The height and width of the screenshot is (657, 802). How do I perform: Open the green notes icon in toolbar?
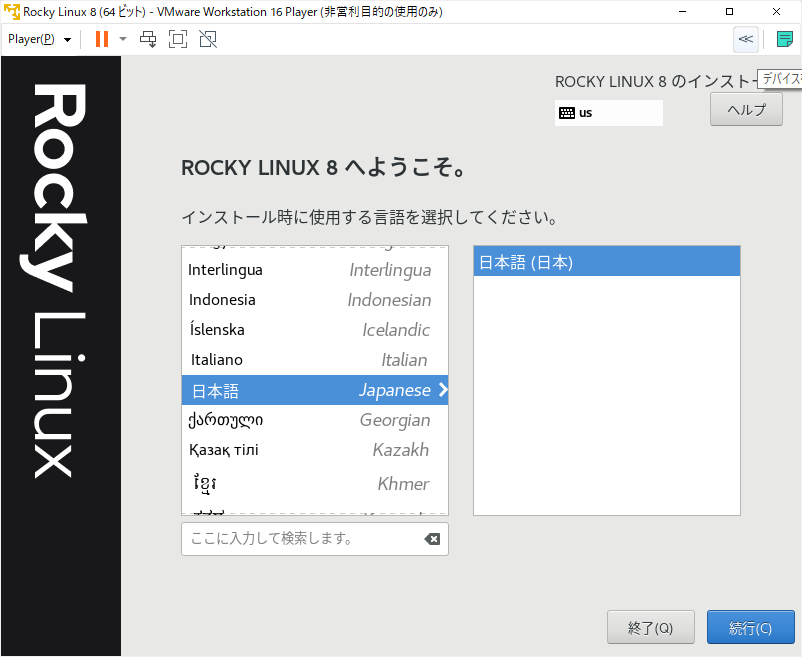pos(785,39)
